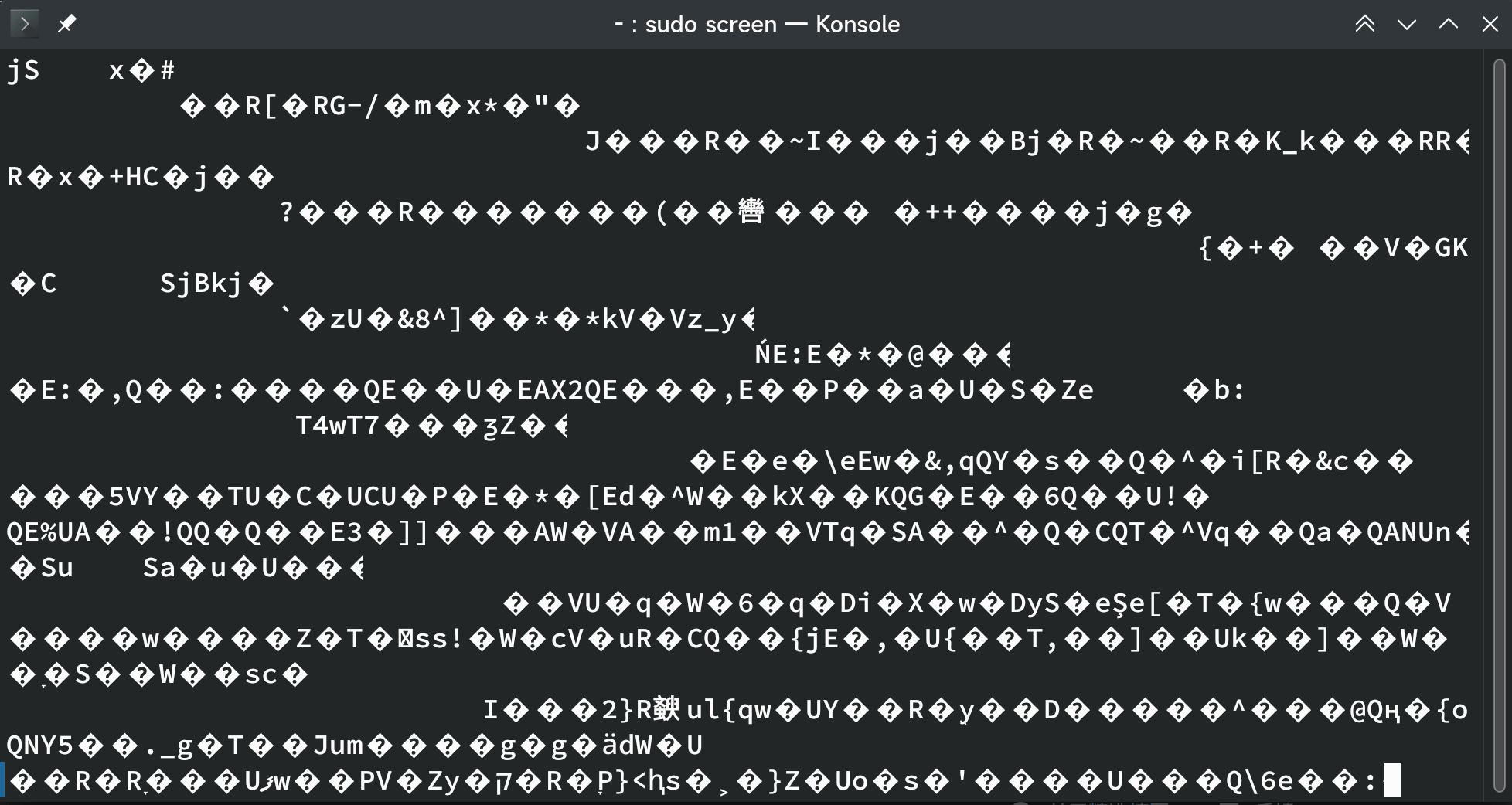Image resolution: width=1512 pixels, height=805 pixels.
Task: Click the 'QNY5' text in the terminal
Action: (40, 746)
